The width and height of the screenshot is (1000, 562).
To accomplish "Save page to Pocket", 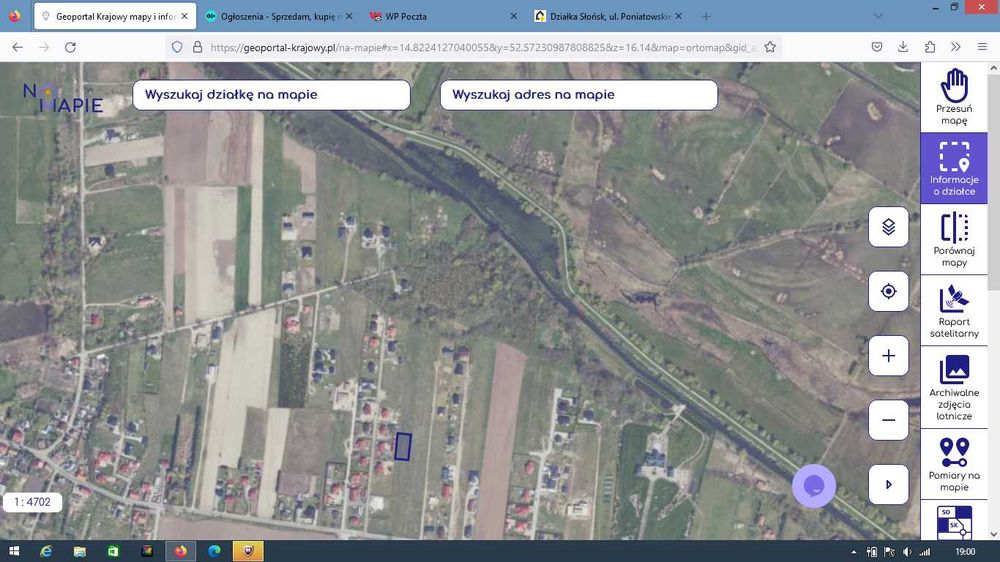I will pos(877,47).
